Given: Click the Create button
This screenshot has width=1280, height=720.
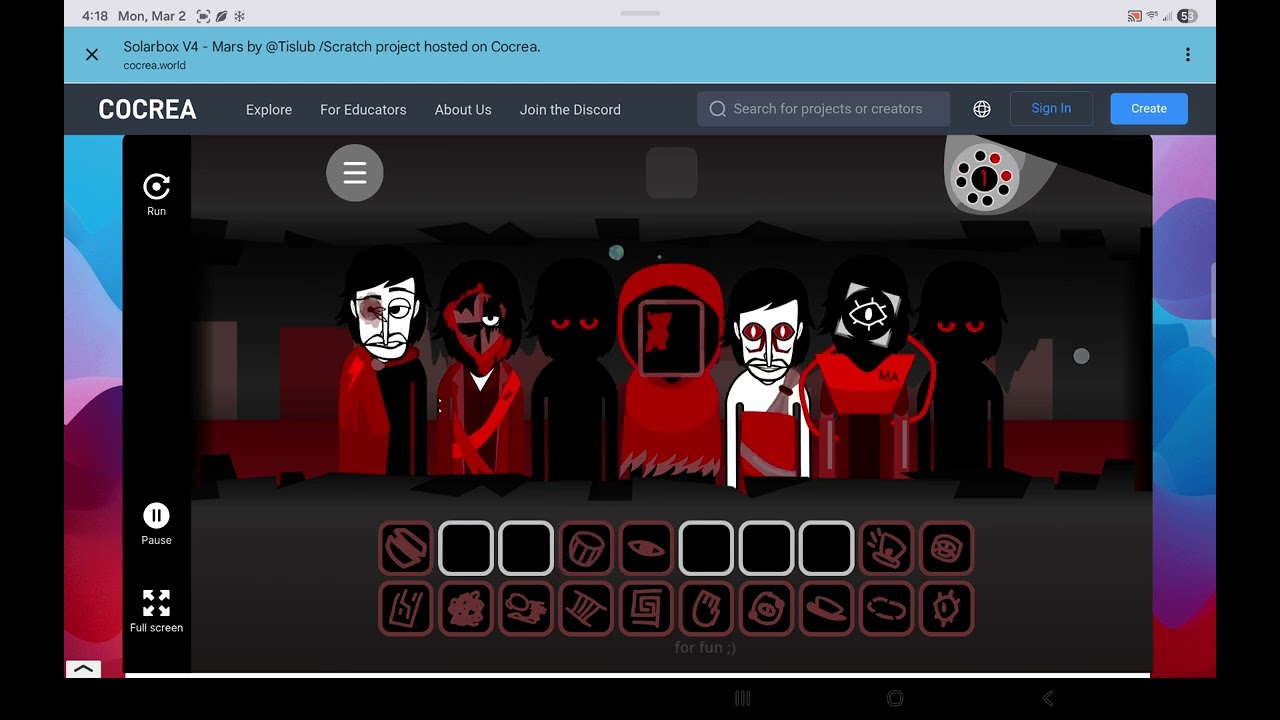Looking at the screenshot, I should 1149,108.
